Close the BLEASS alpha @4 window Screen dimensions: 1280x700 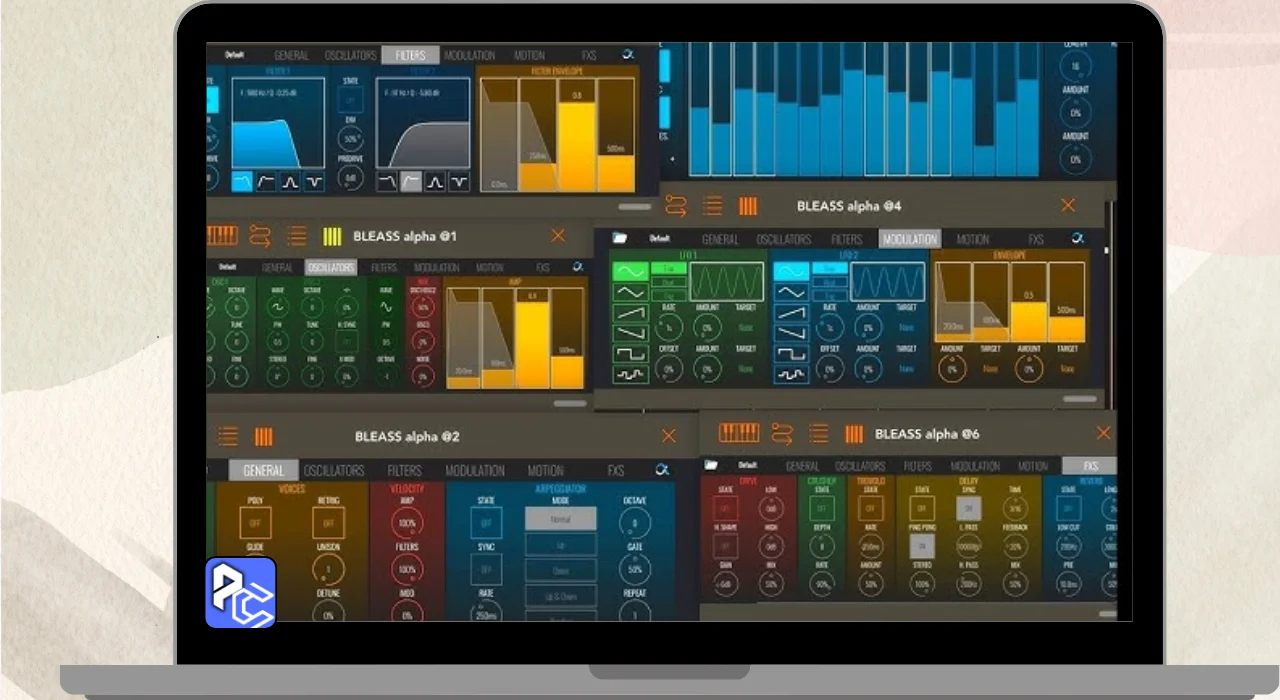1068,205
